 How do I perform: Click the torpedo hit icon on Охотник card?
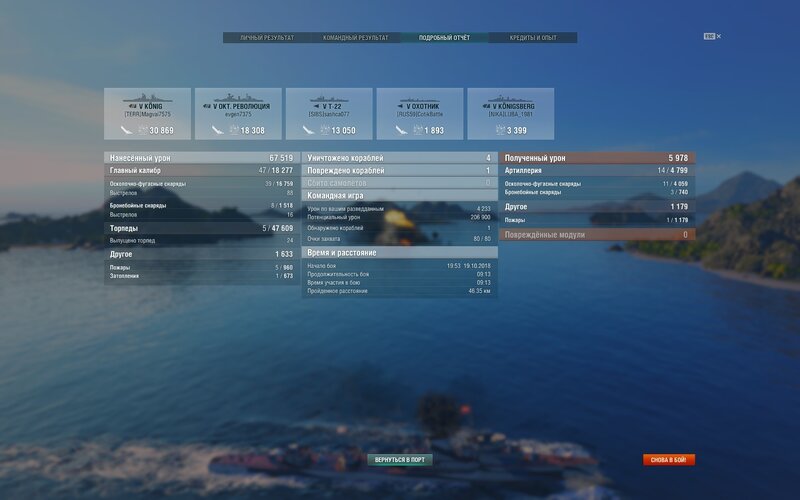pos(401,130)
